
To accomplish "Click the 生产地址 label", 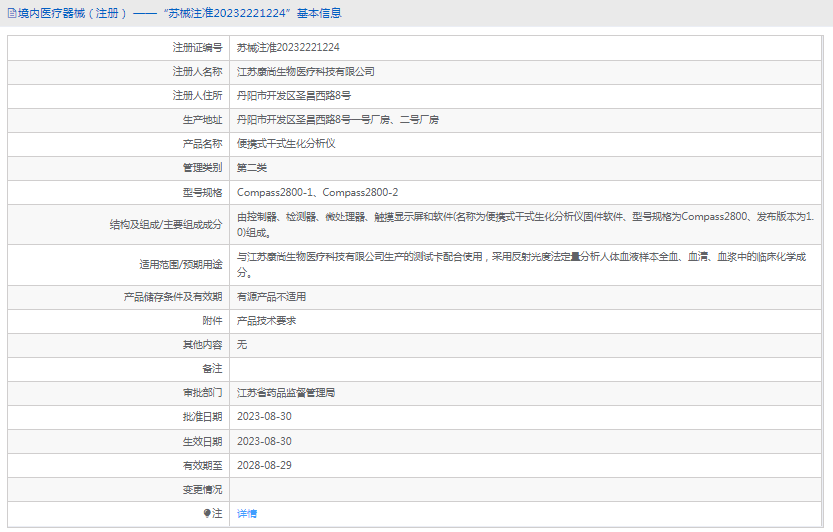I will tap(202, 120).
